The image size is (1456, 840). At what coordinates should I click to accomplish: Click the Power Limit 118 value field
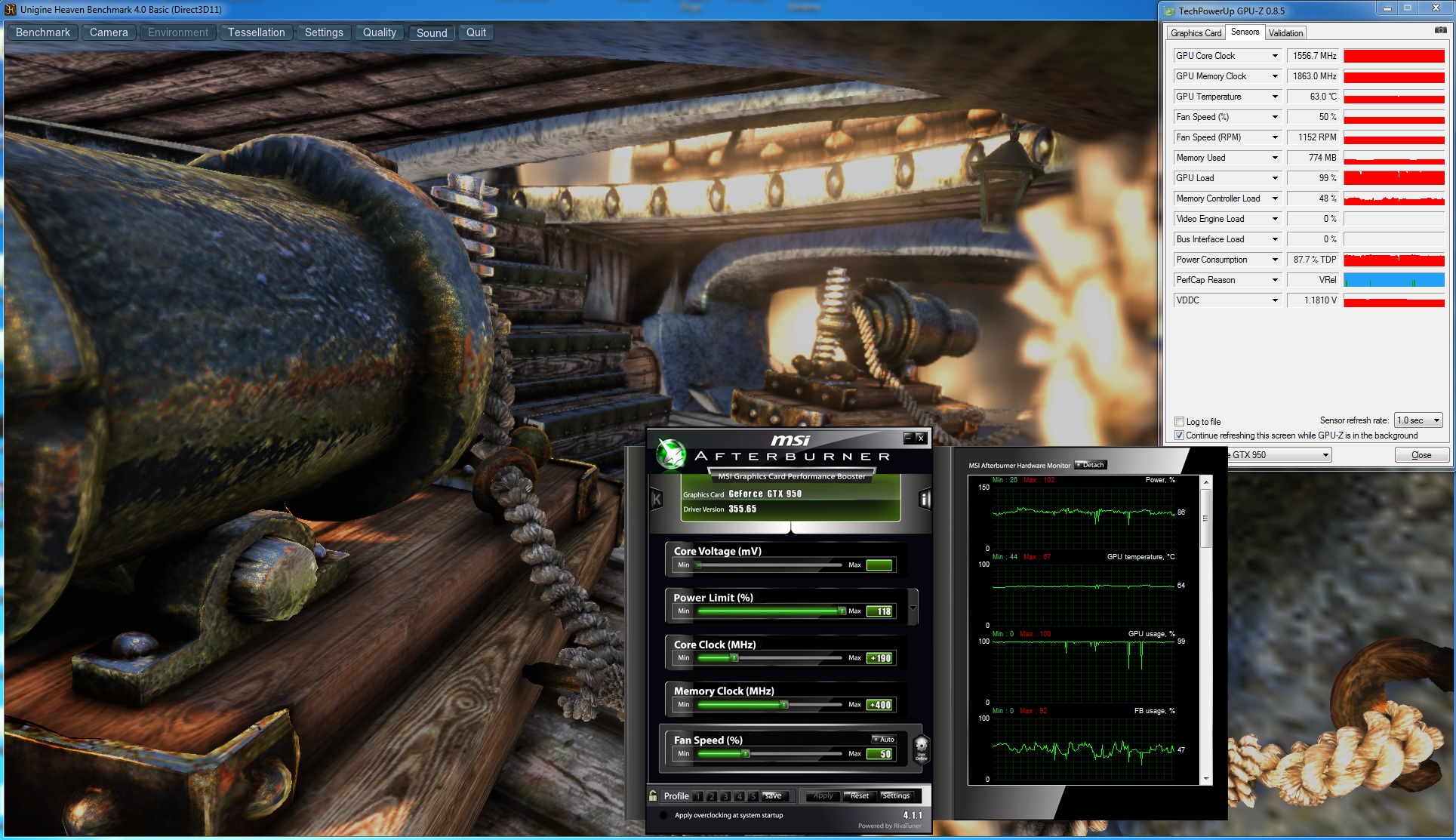coord(880,611)
